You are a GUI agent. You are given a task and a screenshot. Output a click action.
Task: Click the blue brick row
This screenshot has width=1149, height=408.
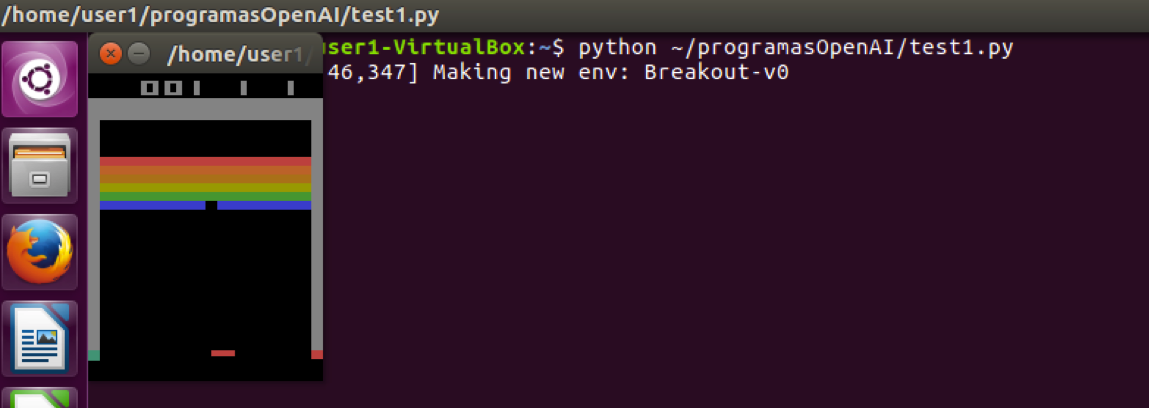[x=150, y=206]
